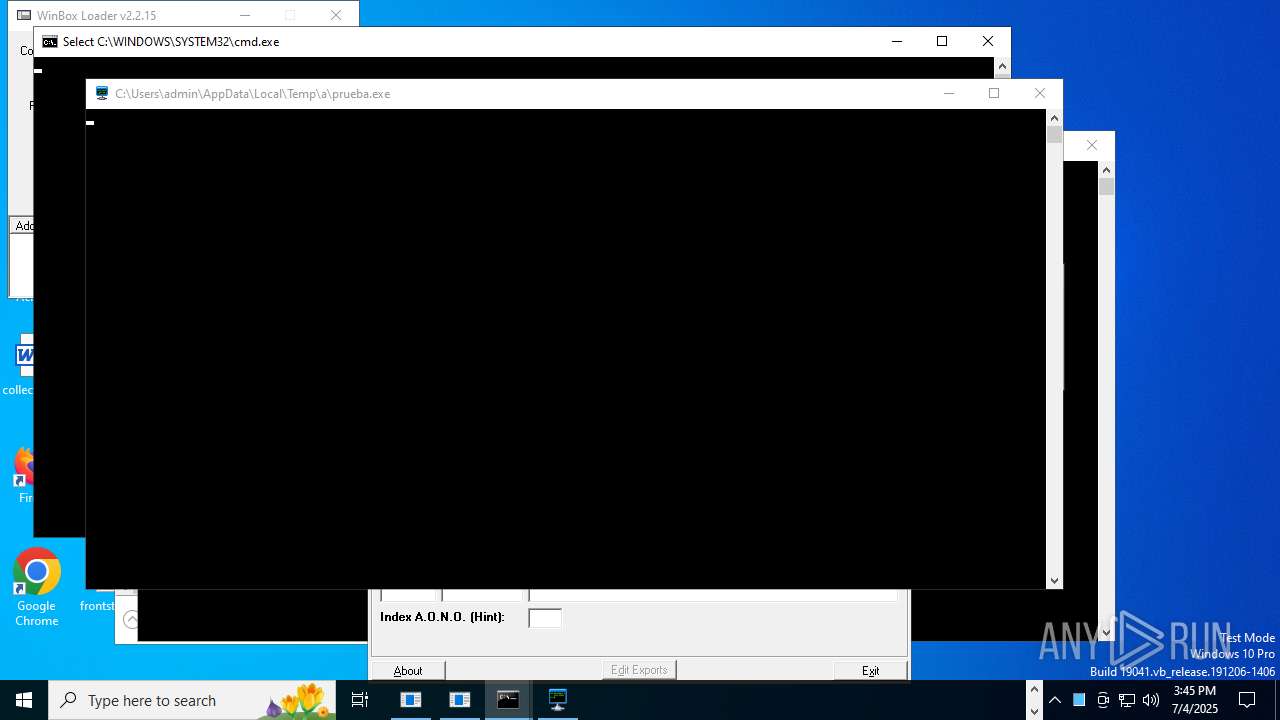Screen dimensions: 1280x720
Task: Close the console window behind on right
Action: (x=1092, y=145)
